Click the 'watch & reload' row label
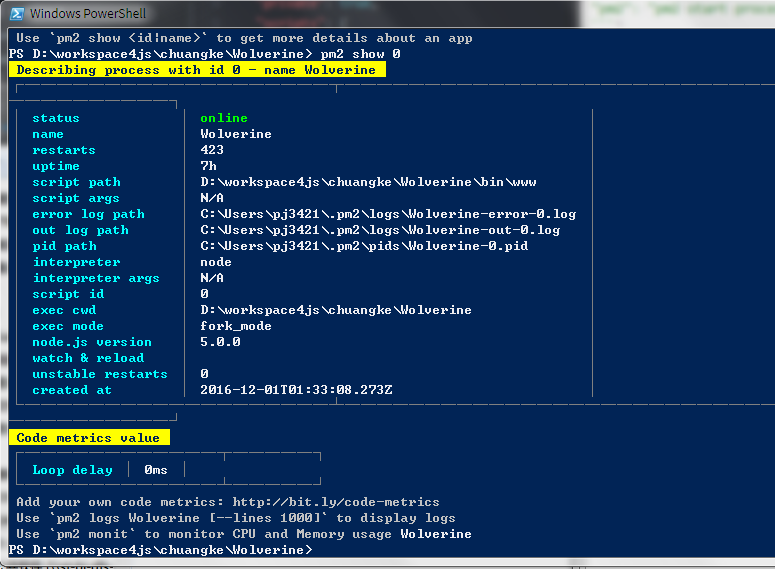This screenshot has width=775, height=569. click(88, 358)
